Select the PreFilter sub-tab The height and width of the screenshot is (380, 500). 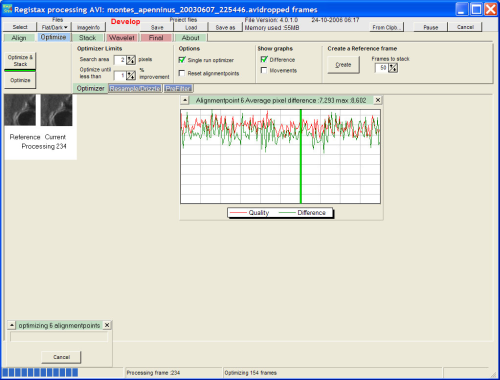pos(178,88)
